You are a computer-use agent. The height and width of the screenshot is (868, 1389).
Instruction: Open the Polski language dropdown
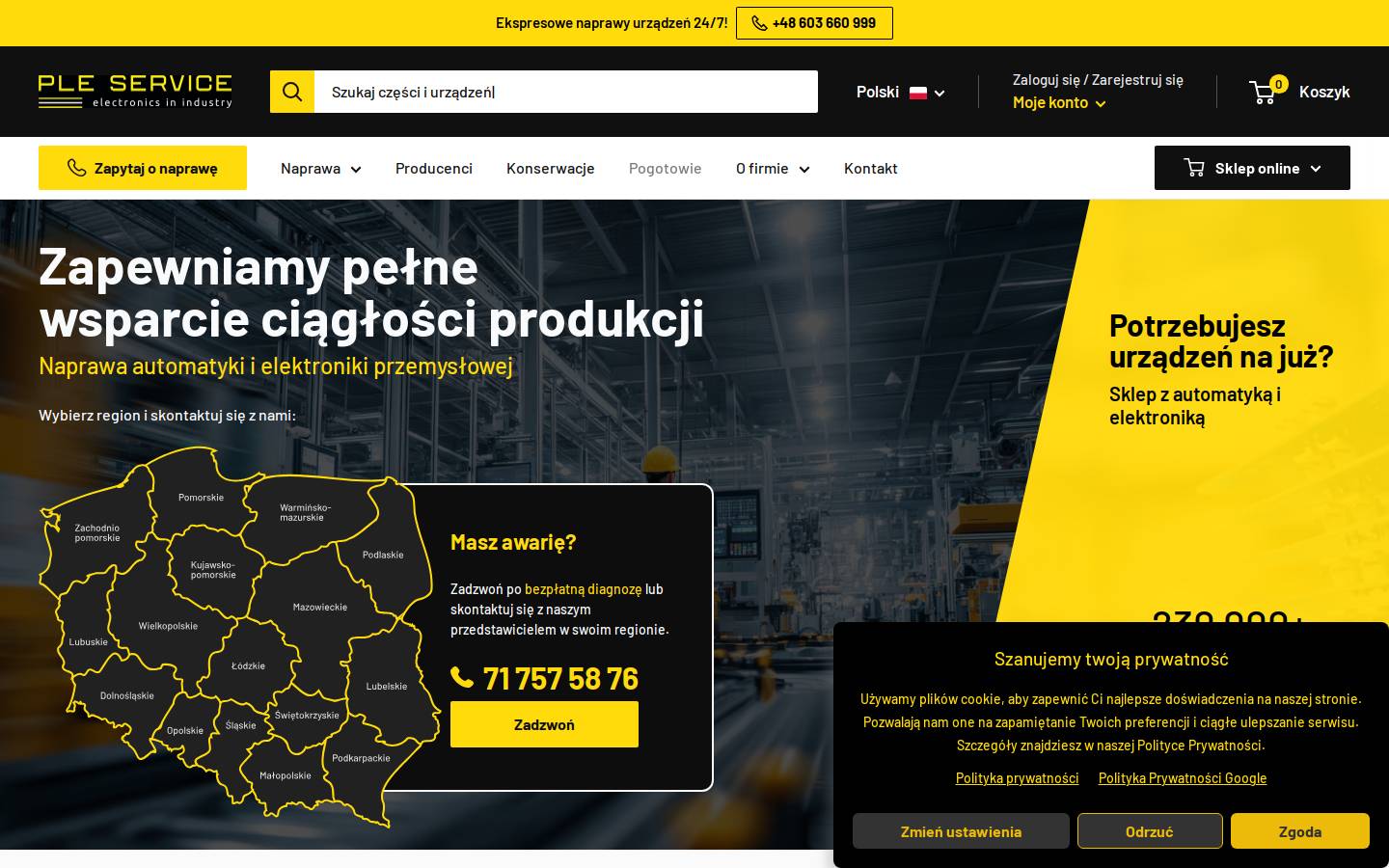[900, 93]
